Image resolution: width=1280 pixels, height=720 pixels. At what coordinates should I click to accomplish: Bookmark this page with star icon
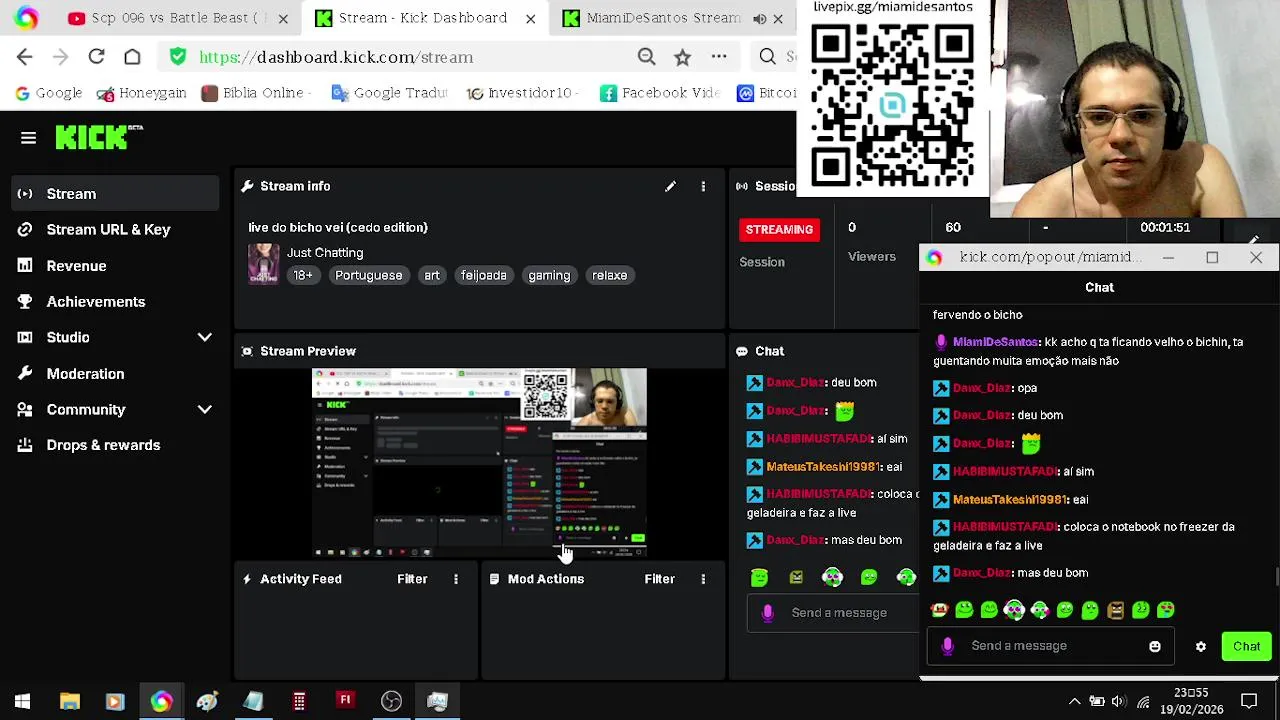682,57
